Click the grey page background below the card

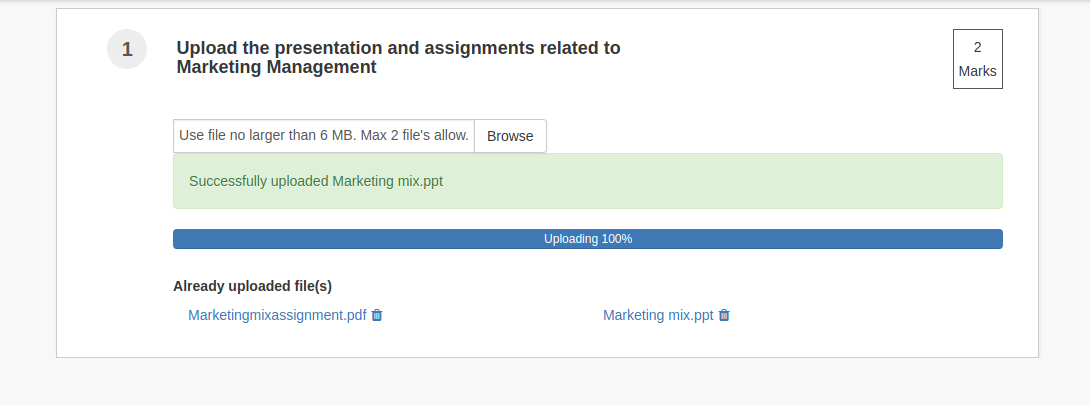click(x=545, y=384)
